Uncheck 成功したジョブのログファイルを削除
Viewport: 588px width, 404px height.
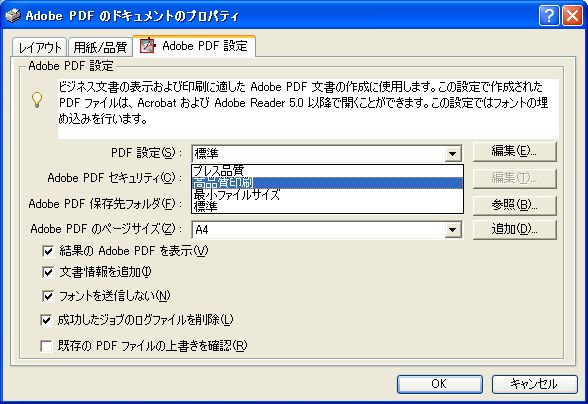[x=46, y=320]
